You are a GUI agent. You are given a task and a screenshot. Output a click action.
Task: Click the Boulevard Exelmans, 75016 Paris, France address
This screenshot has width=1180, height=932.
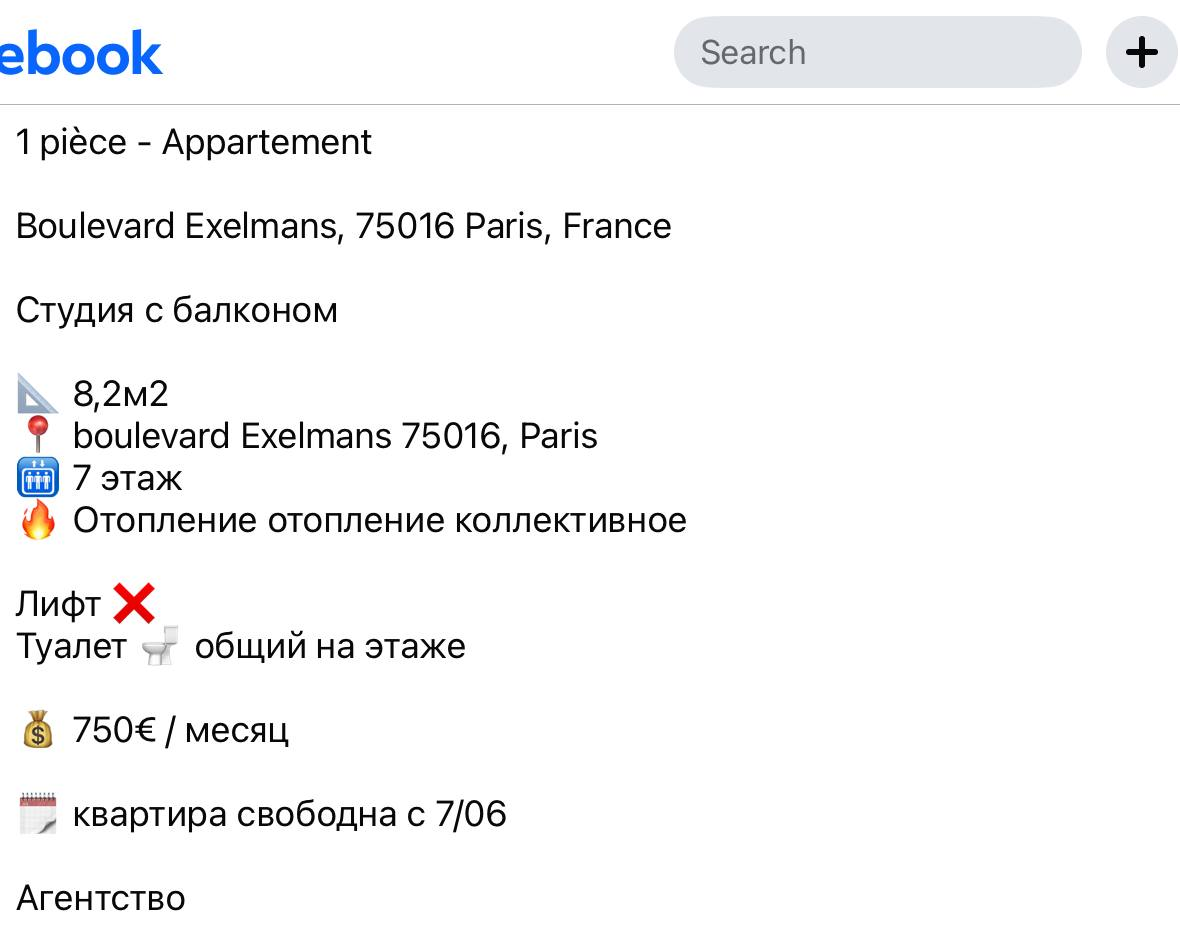tap(344, 226)
